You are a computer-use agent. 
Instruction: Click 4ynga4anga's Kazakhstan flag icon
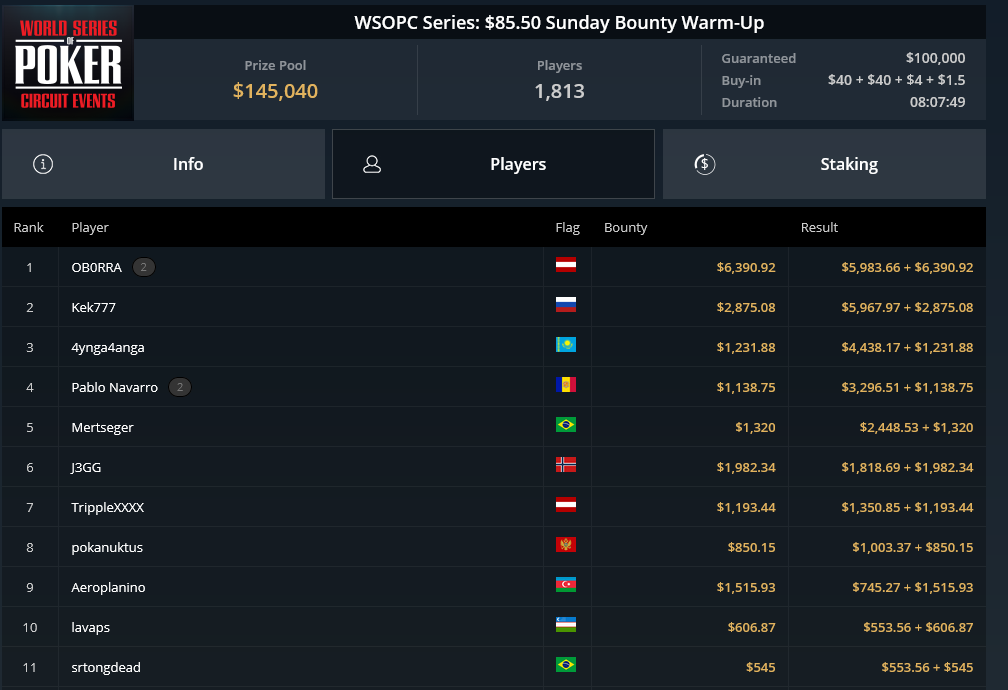(566, 346)
